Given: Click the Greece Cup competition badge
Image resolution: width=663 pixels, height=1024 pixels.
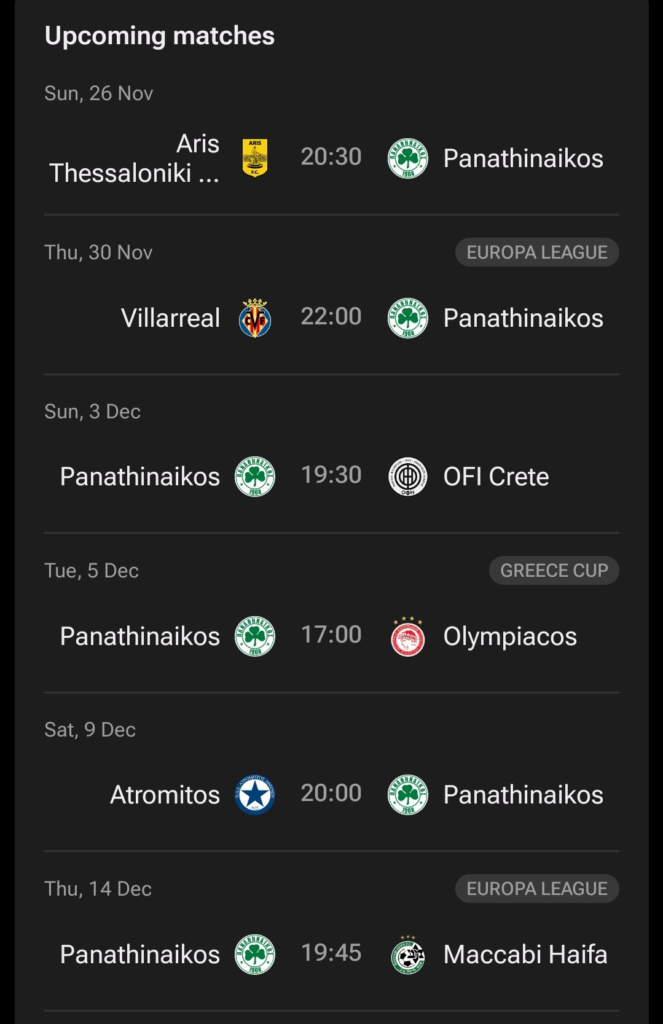Looking at the screenshot, I should tap(554, 571).
